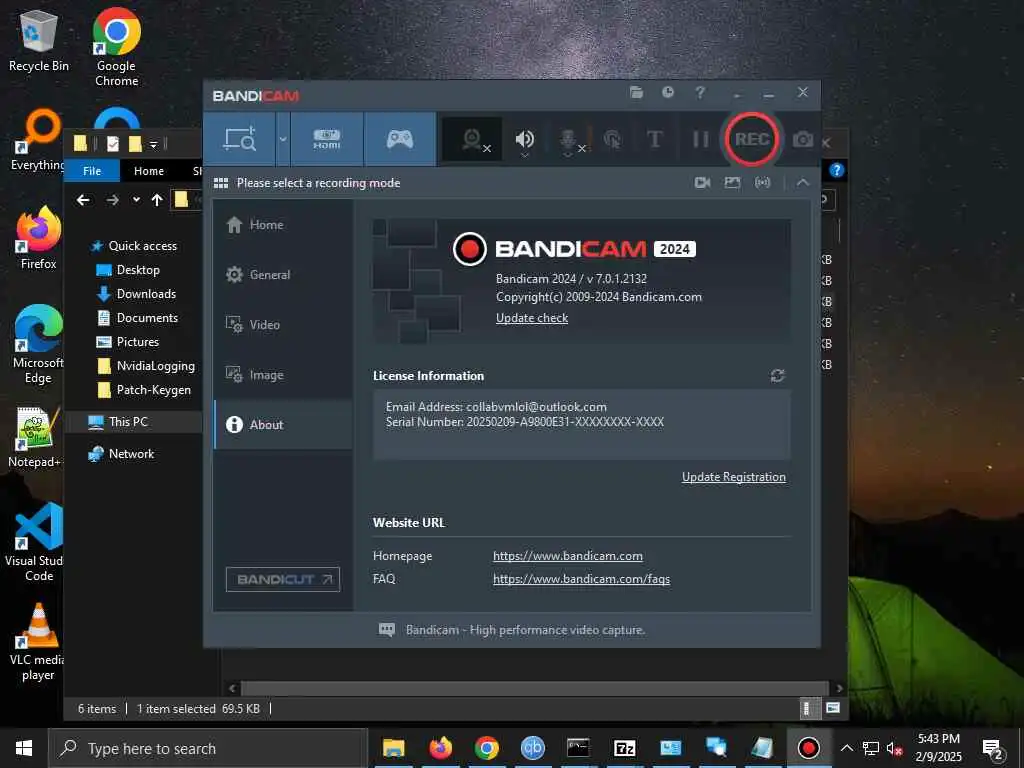The image size is (1024, 768).
Task: Take screenshot with camera icon
Action: [803, 139]
